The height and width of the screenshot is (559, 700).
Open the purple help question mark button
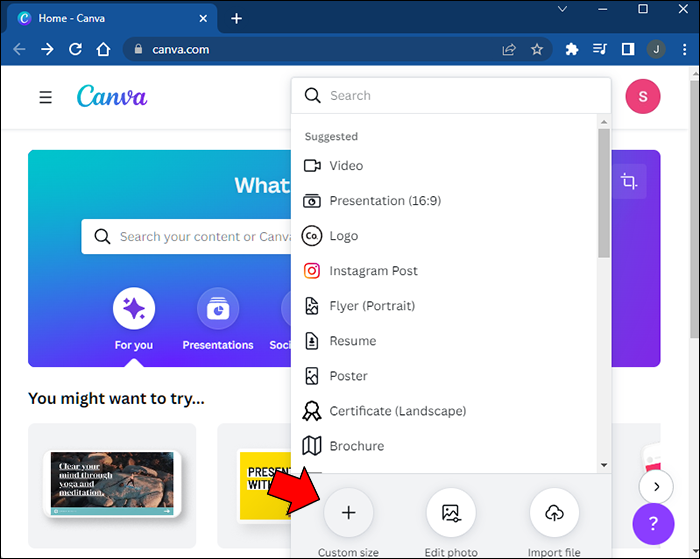click(653, 524)
